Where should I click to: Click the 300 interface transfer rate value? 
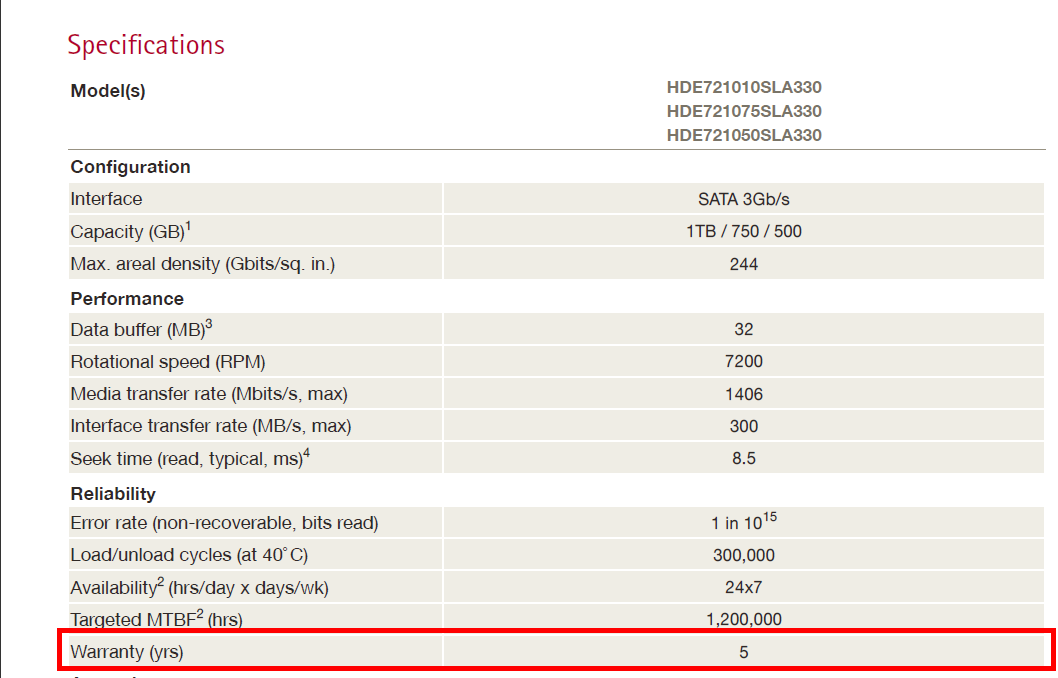pos(744,426)
